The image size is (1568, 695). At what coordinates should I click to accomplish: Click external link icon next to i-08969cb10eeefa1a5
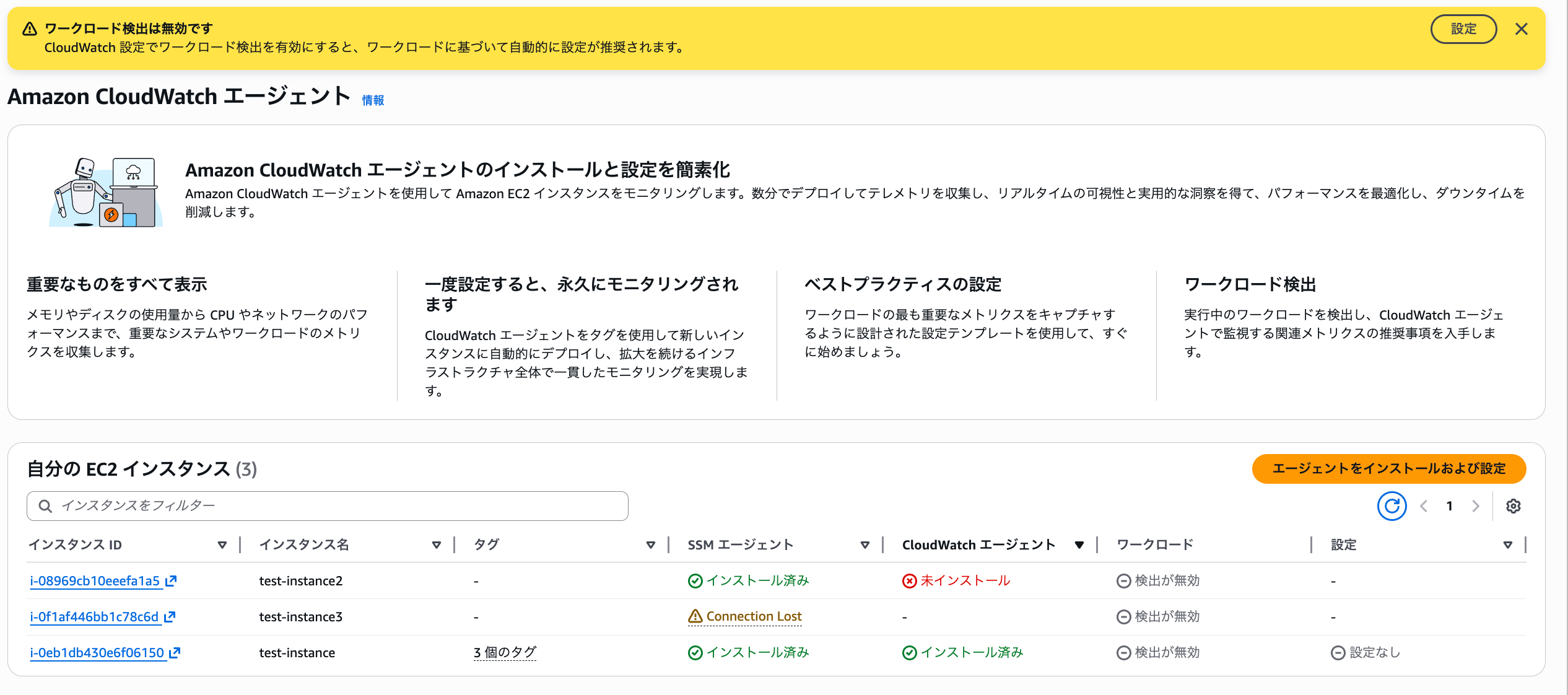(x=172, y=580)
